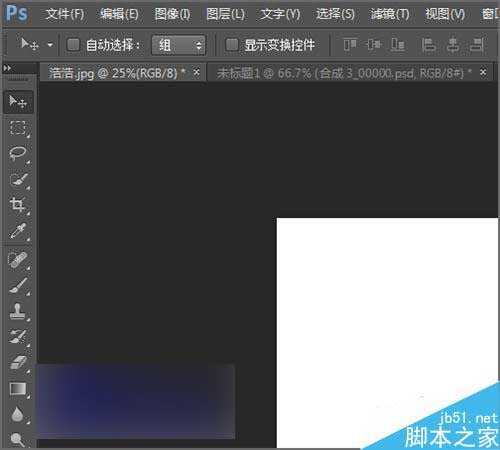The image size is (500, 450).
Task: Select the Brush tool
Action: point(18,286)
